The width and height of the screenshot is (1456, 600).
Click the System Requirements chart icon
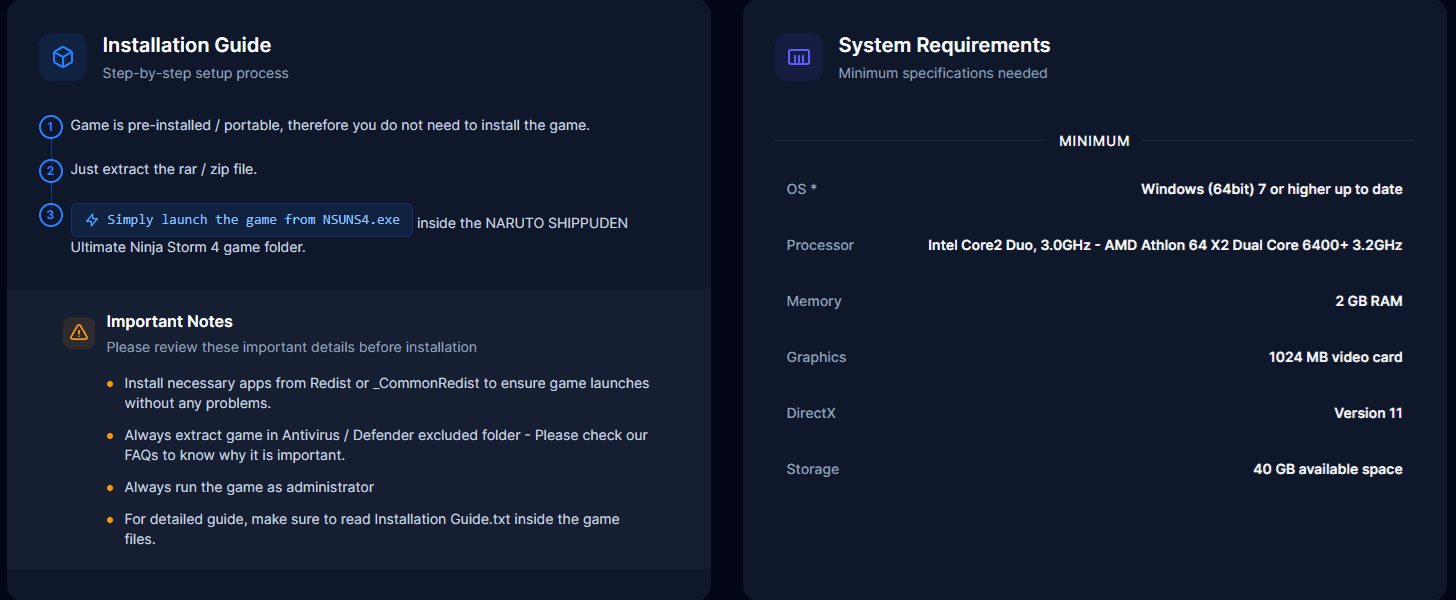click(799, 57)
